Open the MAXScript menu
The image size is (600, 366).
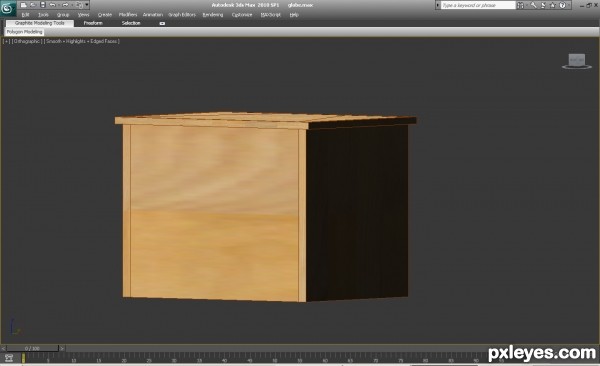pos(271,15)
